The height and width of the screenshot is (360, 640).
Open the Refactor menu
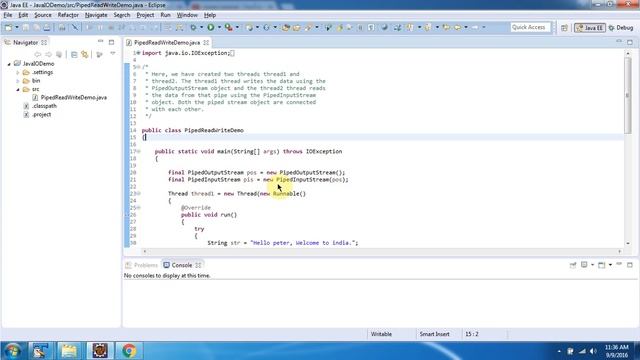tap(68, 15)
